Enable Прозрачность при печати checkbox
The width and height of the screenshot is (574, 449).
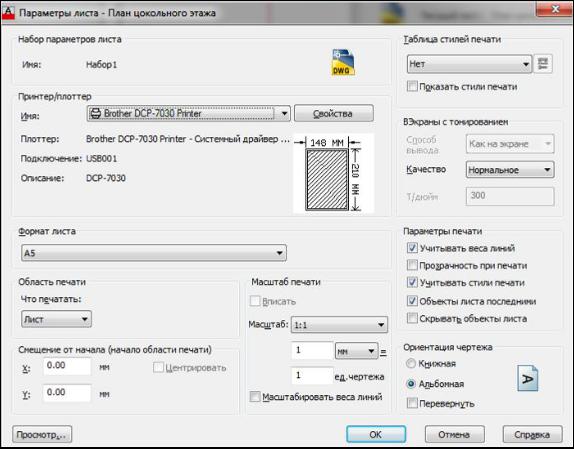(412, 265)
